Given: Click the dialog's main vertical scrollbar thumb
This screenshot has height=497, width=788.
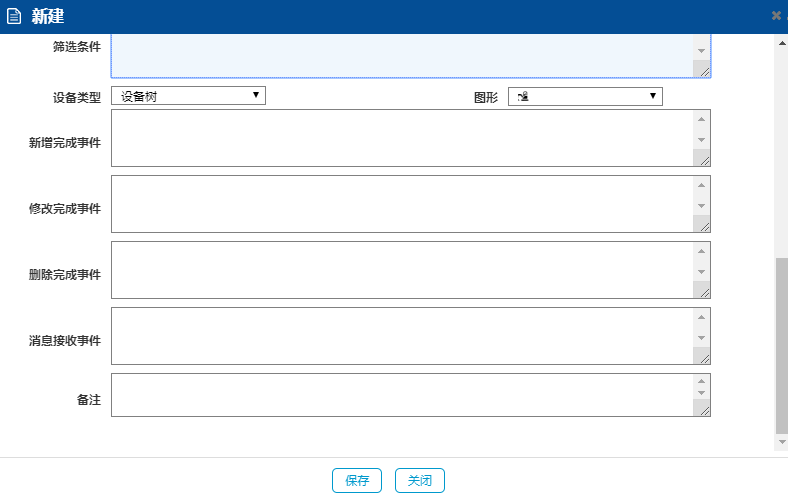Looking at the screenshot, I should pos(782,345).
